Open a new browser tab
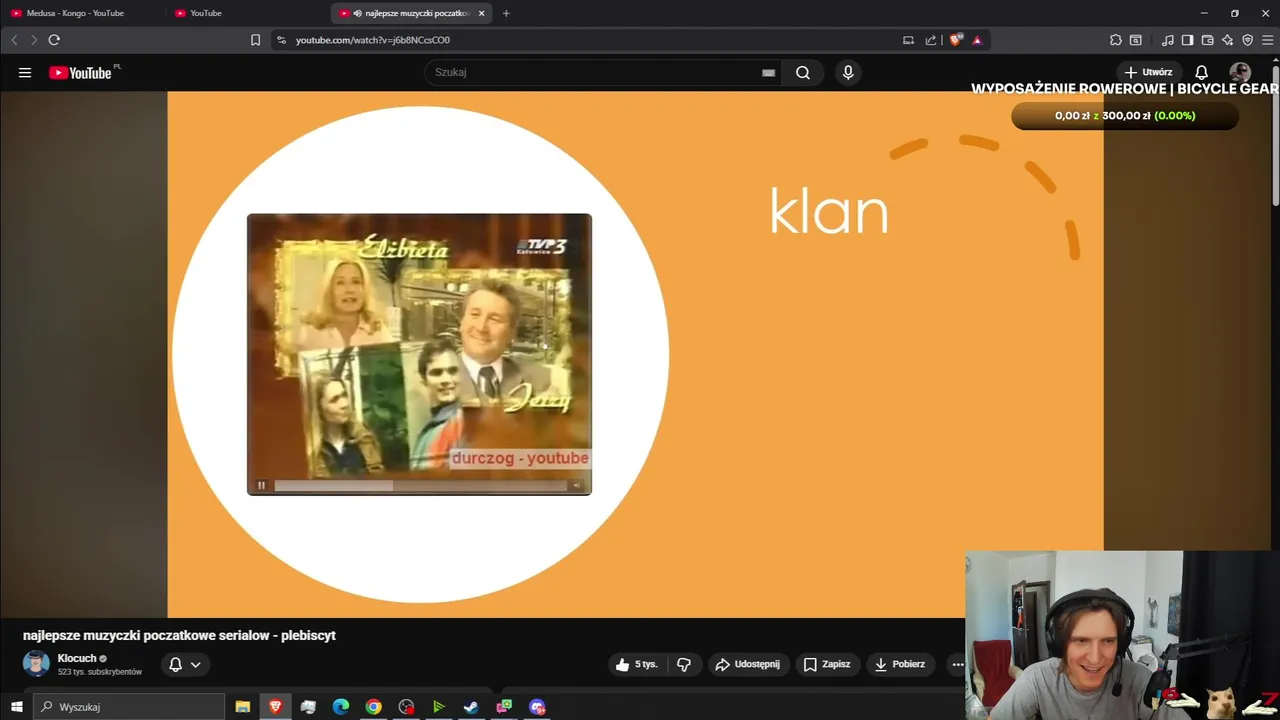Viewport: 1280px width, 720px height. pyautogui.click(x=506, y=13)
